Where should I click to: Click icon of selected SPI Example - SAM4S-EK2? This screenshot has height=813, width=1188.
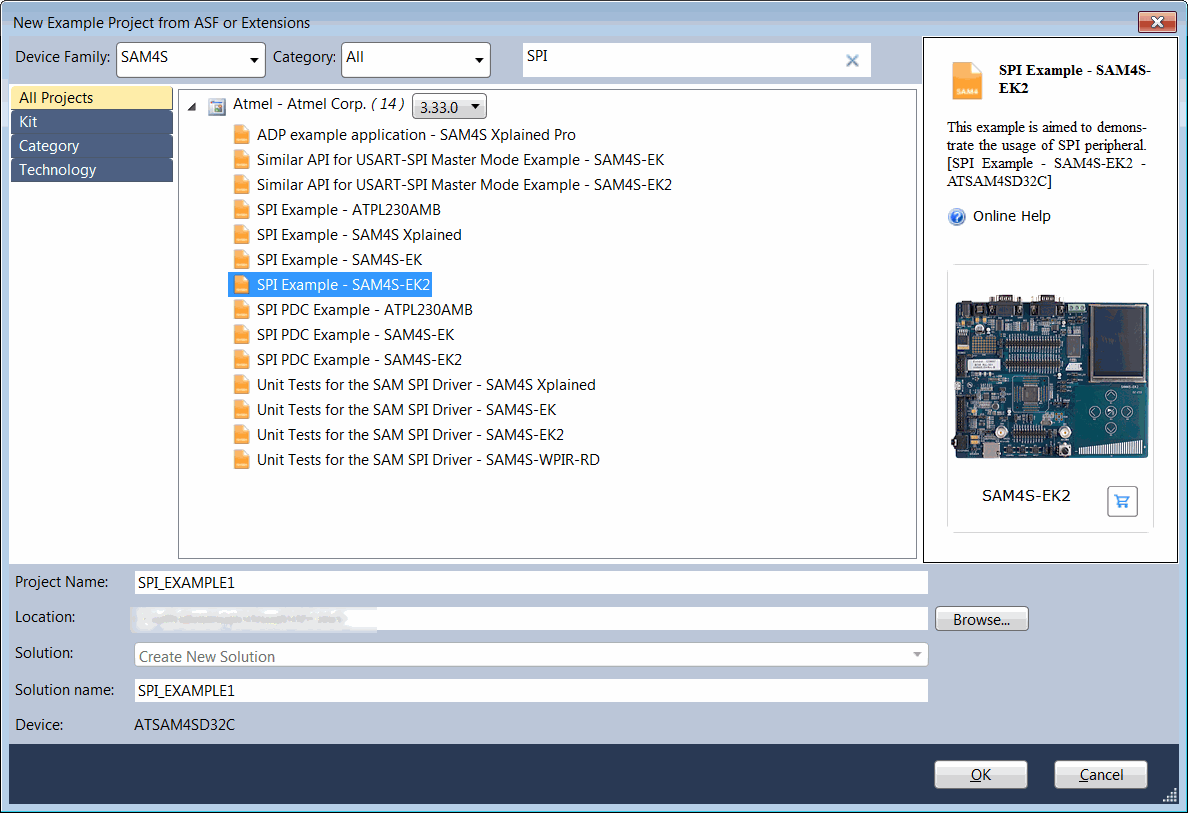(x=242, y=285)
